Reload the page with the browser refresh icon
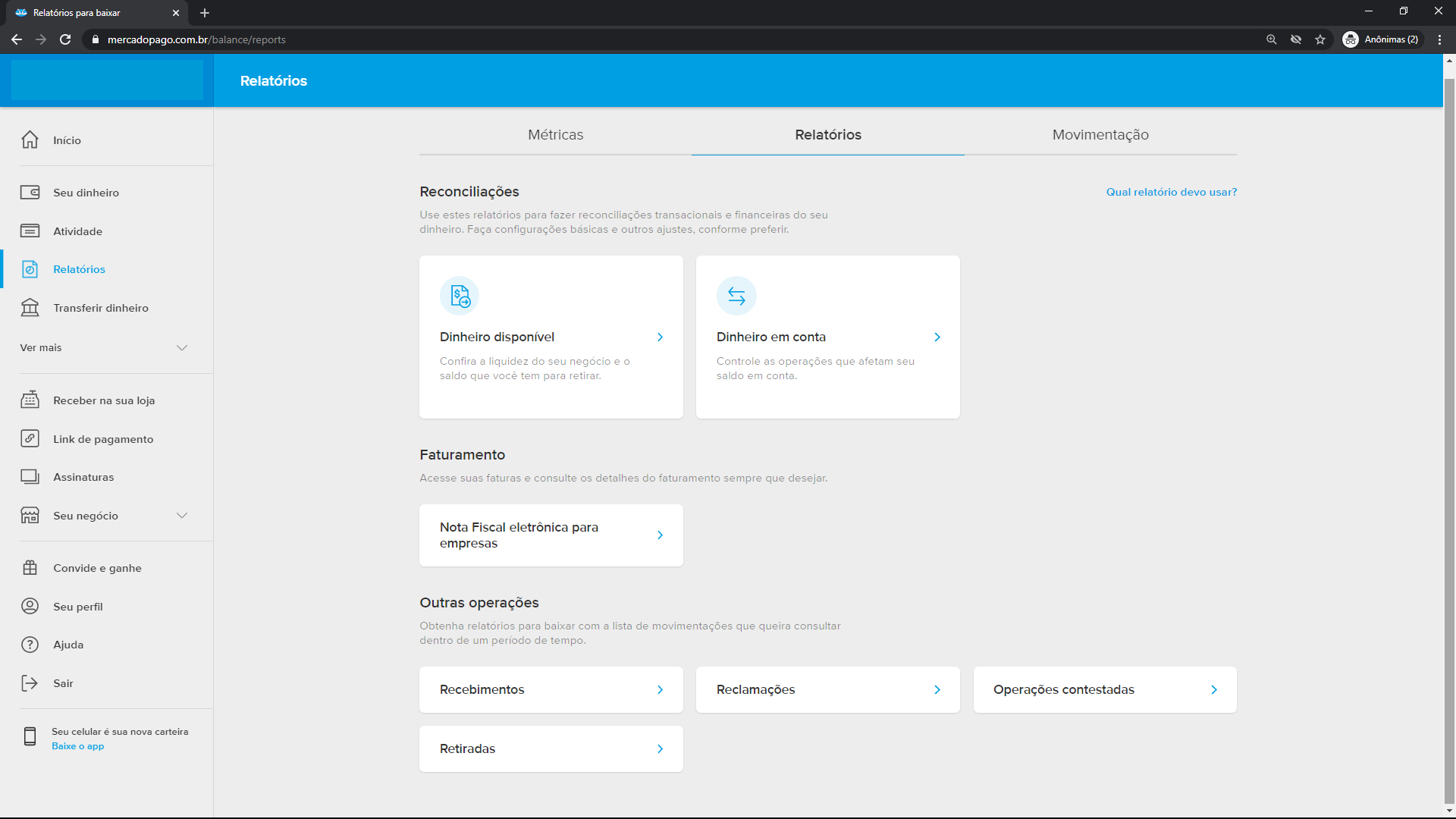Screen dimensions: 1456x819 pos(65,39)
